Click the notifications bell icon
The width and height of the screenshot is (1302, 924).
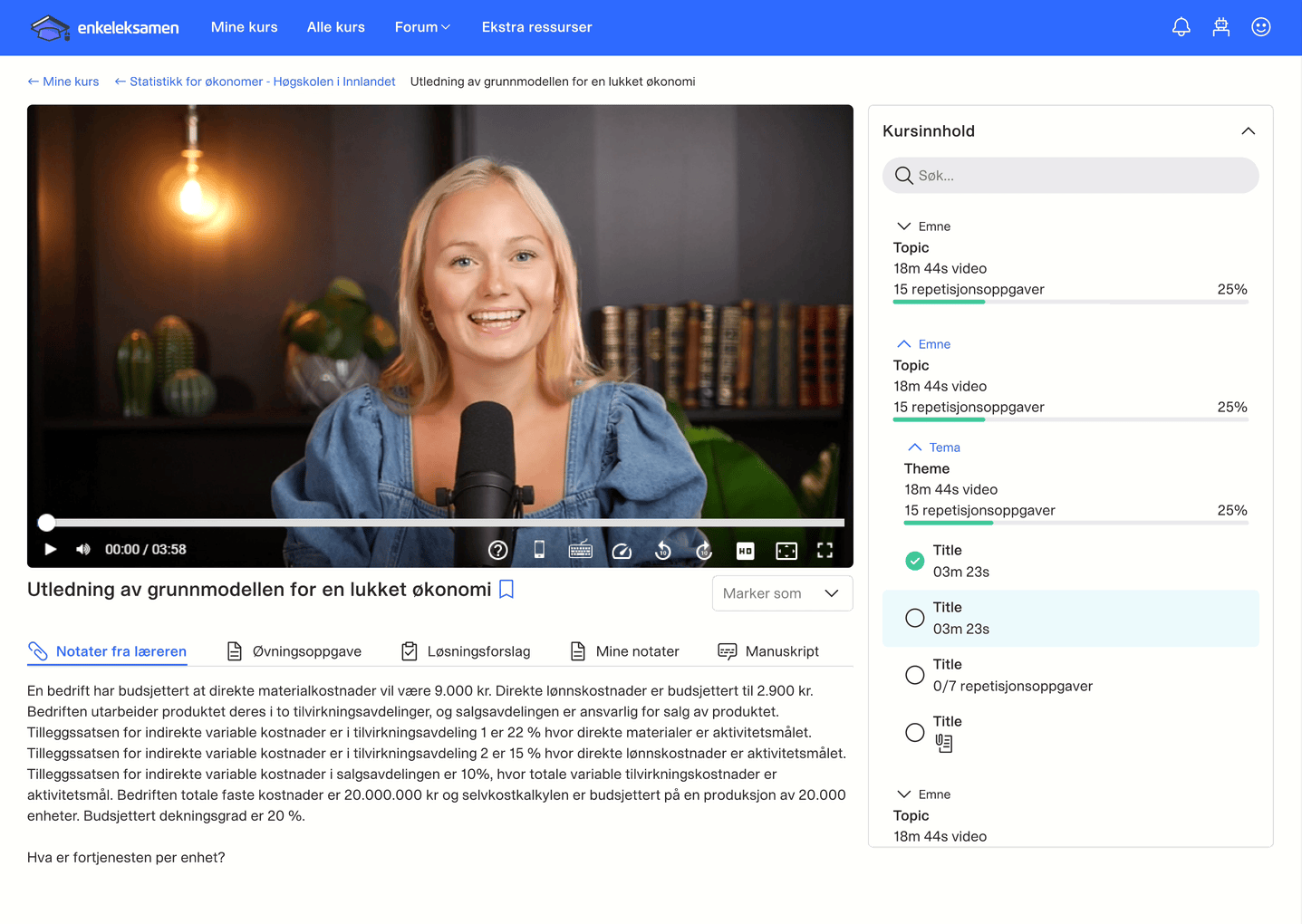pos(1181,27)
